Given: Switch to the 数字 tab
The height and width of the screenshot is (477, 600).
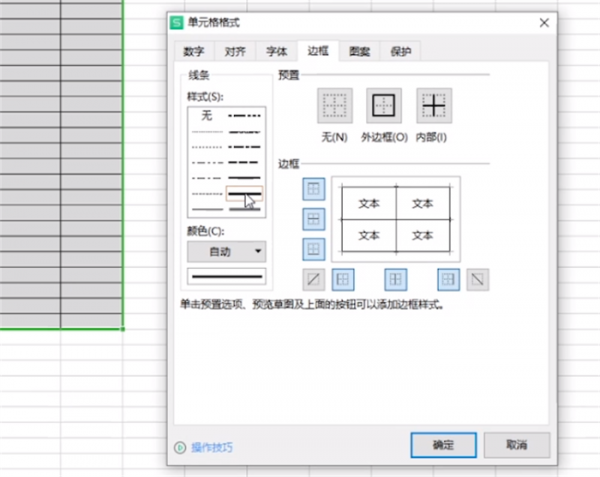Looking at the screenshot, I should pos(194,51).
